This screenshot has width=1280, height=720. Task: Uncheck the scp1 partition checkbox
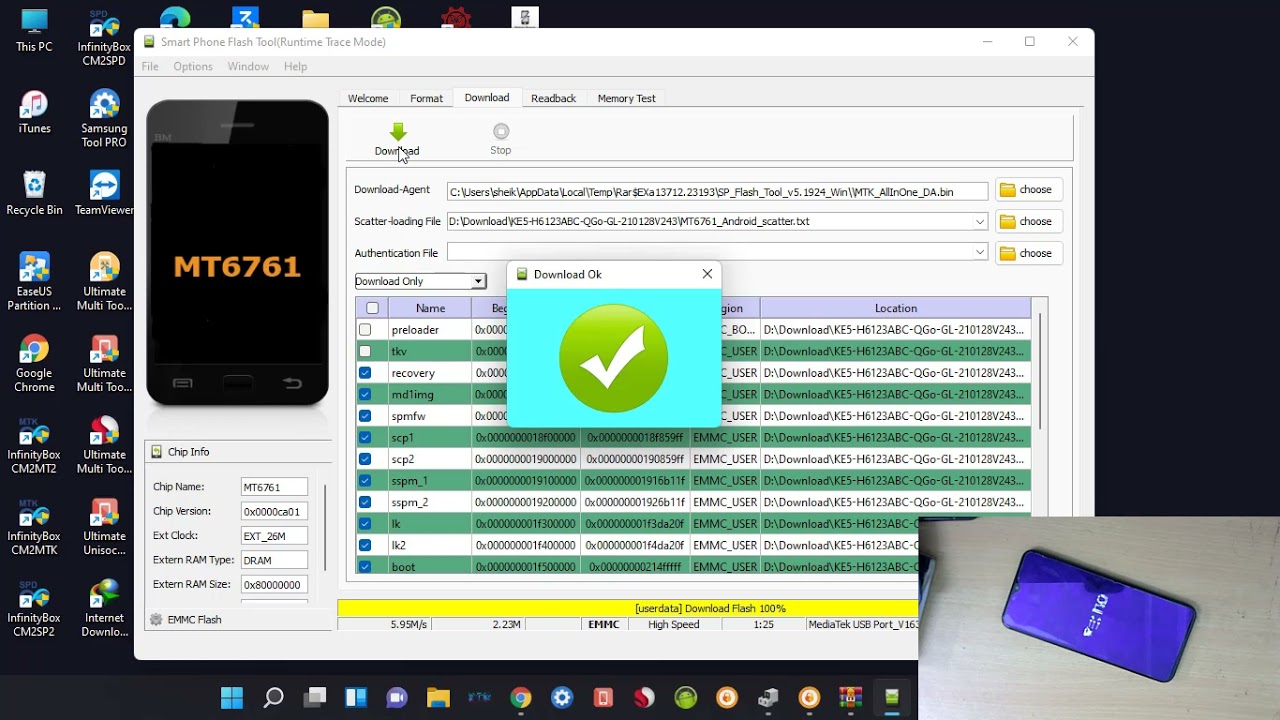click(365, 437)
